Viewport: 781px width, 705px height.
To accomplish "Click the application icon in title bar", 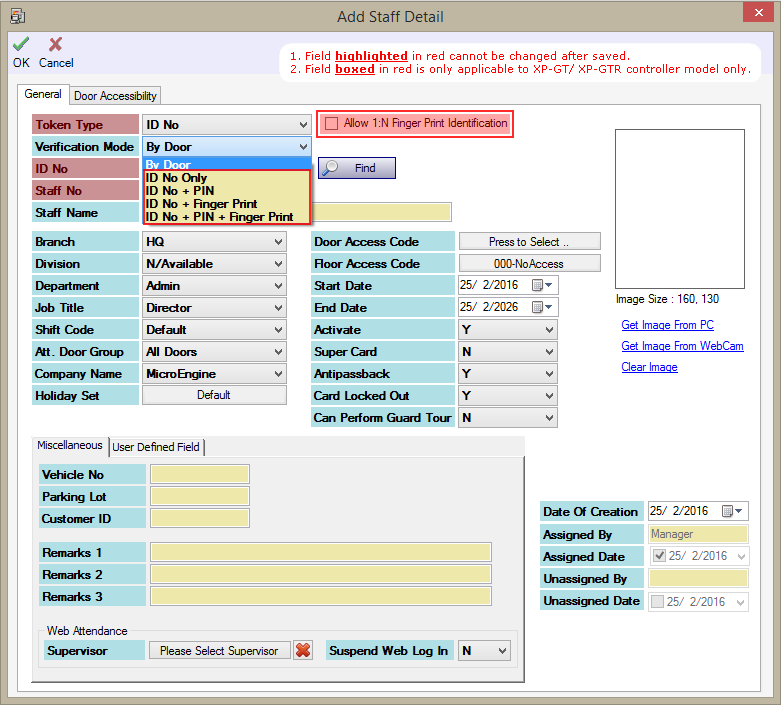I will [x=17, y=16].
